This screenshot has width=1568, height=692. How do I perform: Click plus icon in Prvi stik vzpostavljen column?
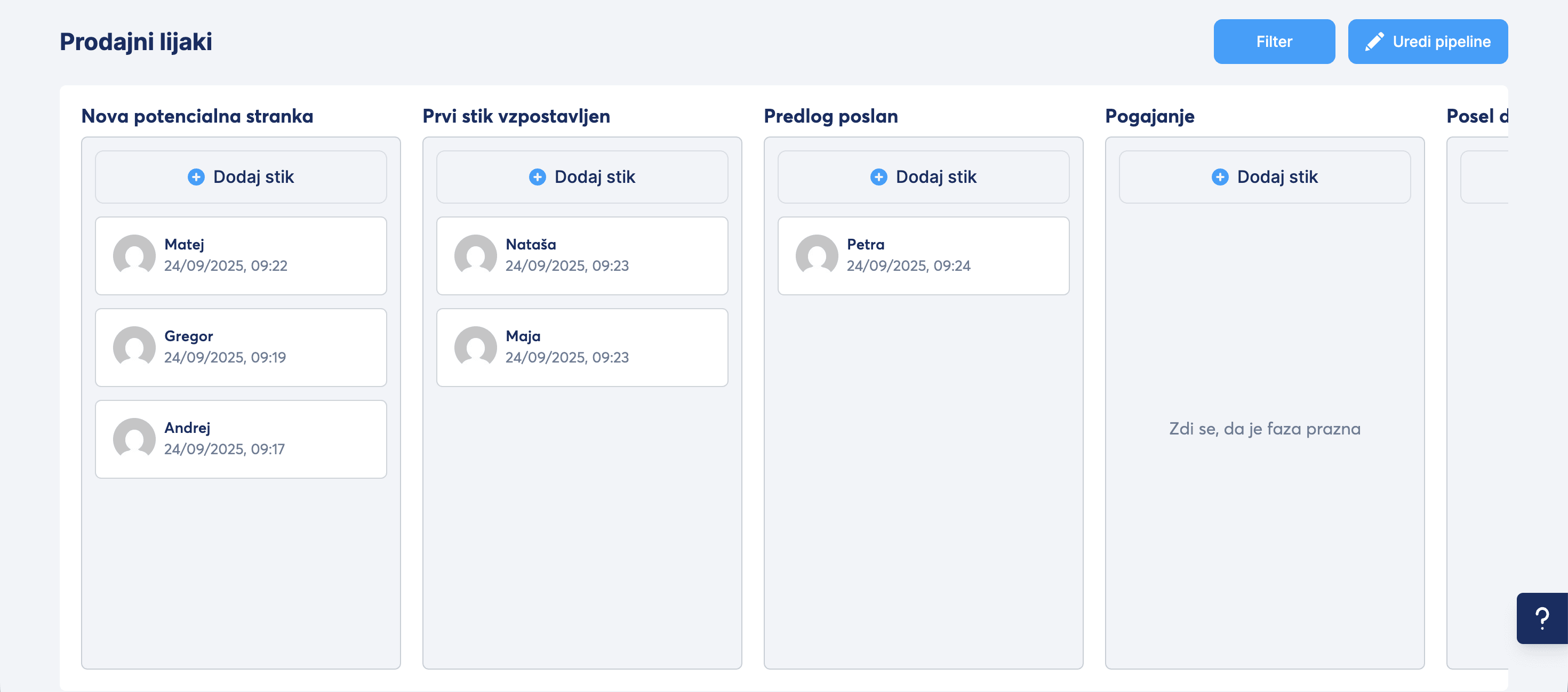tap(537, 177)
